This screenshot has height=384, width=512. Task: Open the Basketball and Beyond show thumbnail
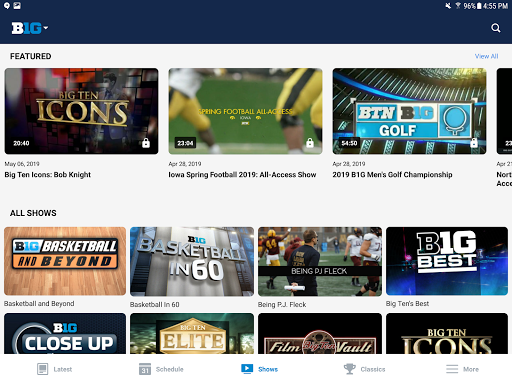pyautogui.click(x=65, y=261)
